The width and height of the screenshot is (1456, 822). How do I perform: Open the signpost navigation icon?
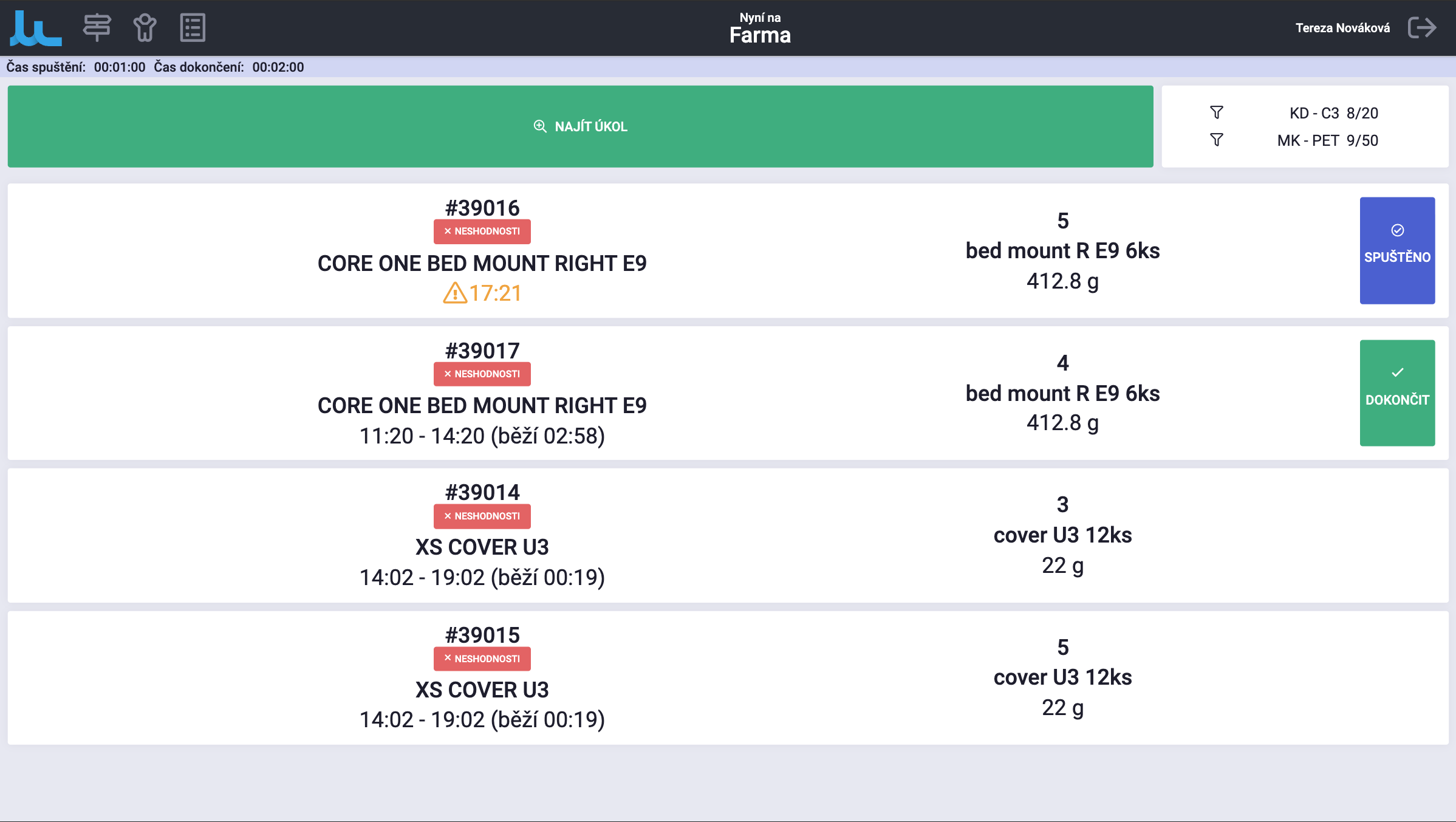tap(97, 28)
